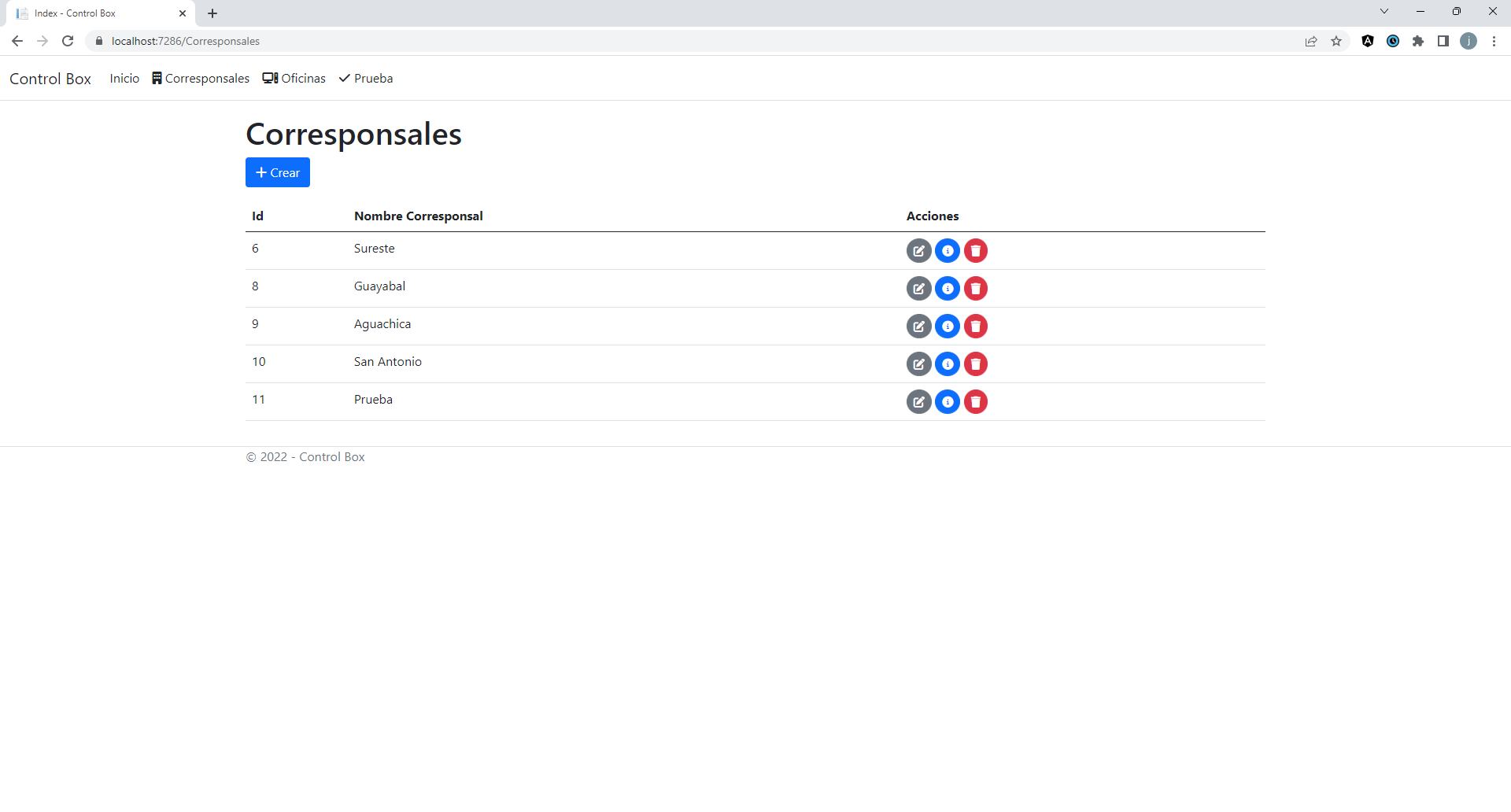Viewport: 1511px width, 812px height.
Task: Open Prueba nav link with checkmark
Action: click(x=366, y=79)
